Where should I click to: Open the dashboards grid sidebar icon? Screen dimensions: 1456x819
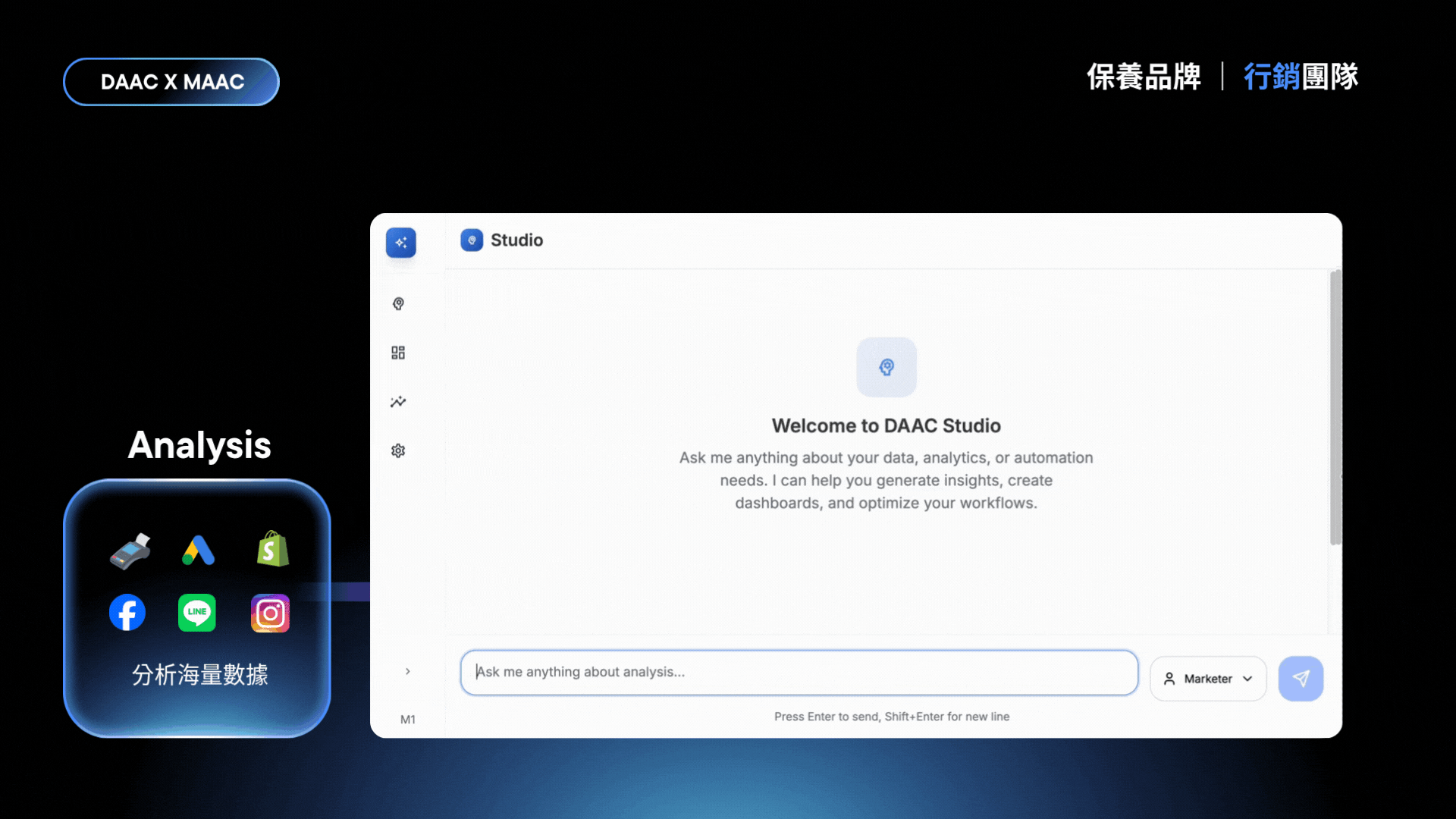point(398,353)
